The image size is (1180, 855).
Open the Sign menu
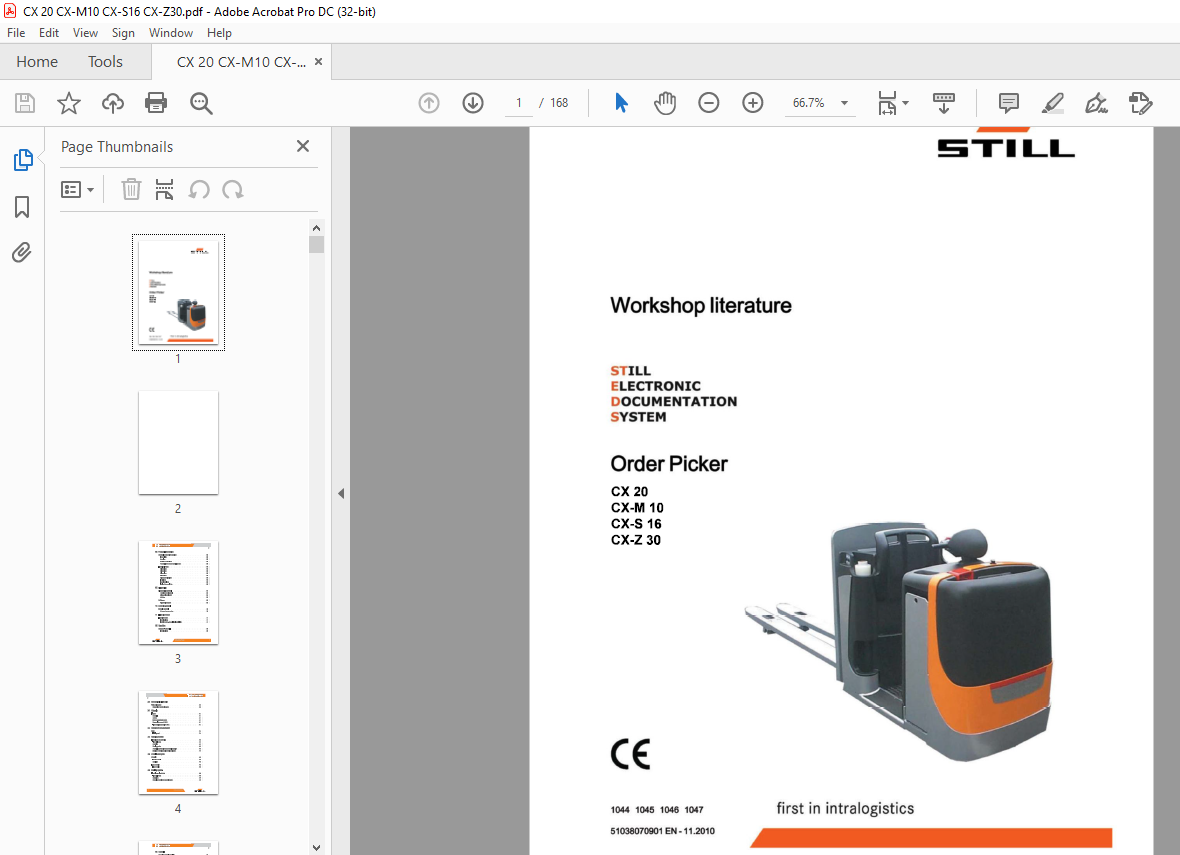(x=123, y=32)
